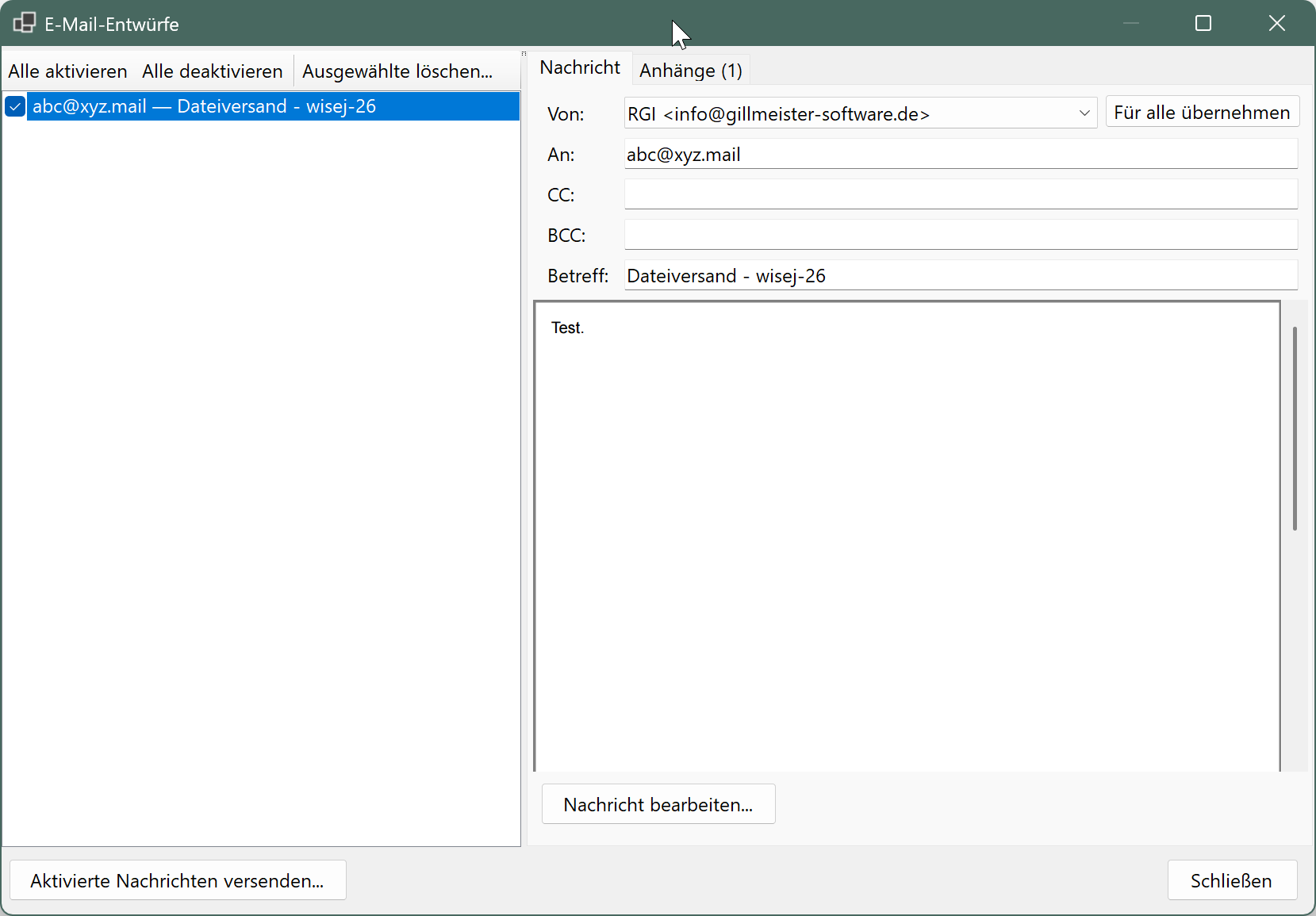The image size is (1316, 916).
Task: Send drafts via Aktivierte Nachrichten versenden...
Action: coord(178,880)
